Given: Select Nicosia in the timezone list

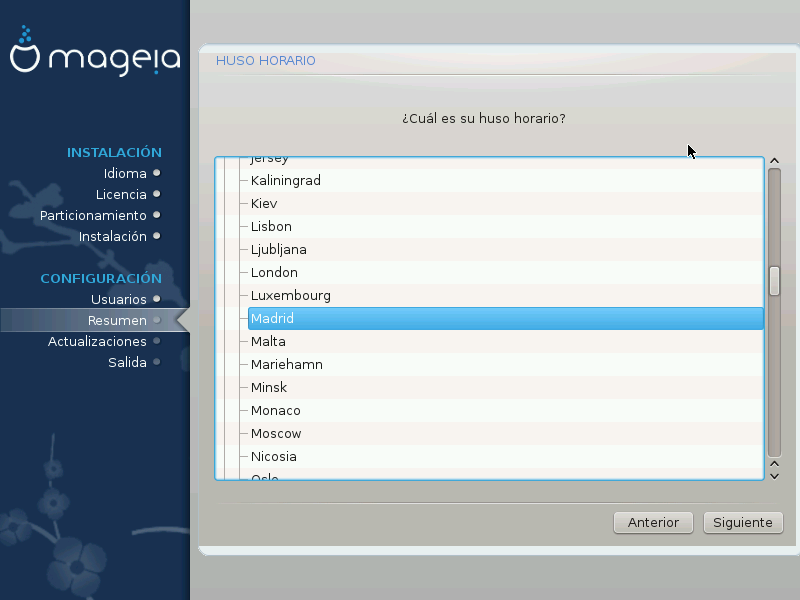Looking at the screenshot, I should click(274, 457).
